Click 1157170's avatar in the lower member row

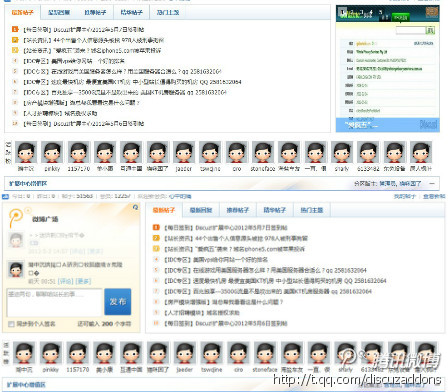coord(78,353)
